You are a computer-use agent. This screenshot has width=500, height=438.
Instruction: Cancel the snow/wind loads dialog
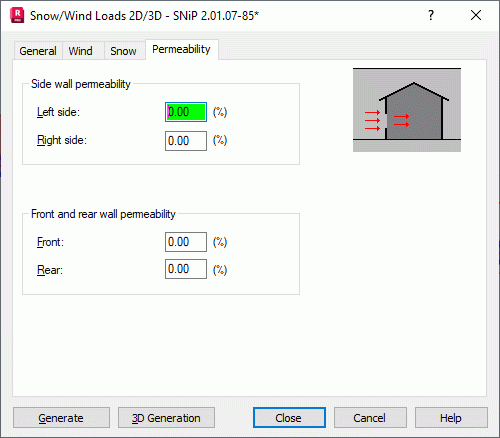pos(370,418)
